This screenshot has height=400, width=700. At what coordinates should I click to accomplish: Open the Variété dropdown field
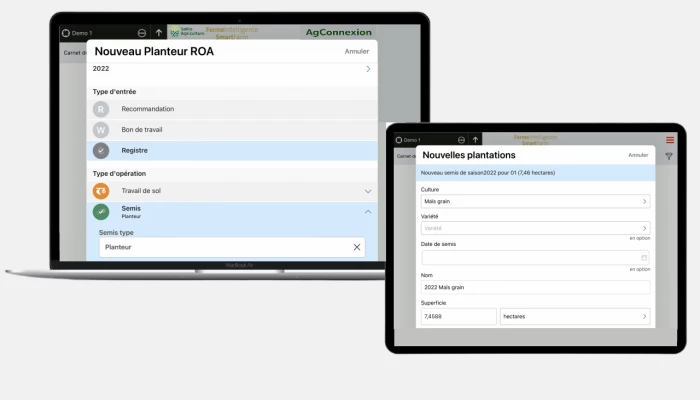tap(535, 228)
